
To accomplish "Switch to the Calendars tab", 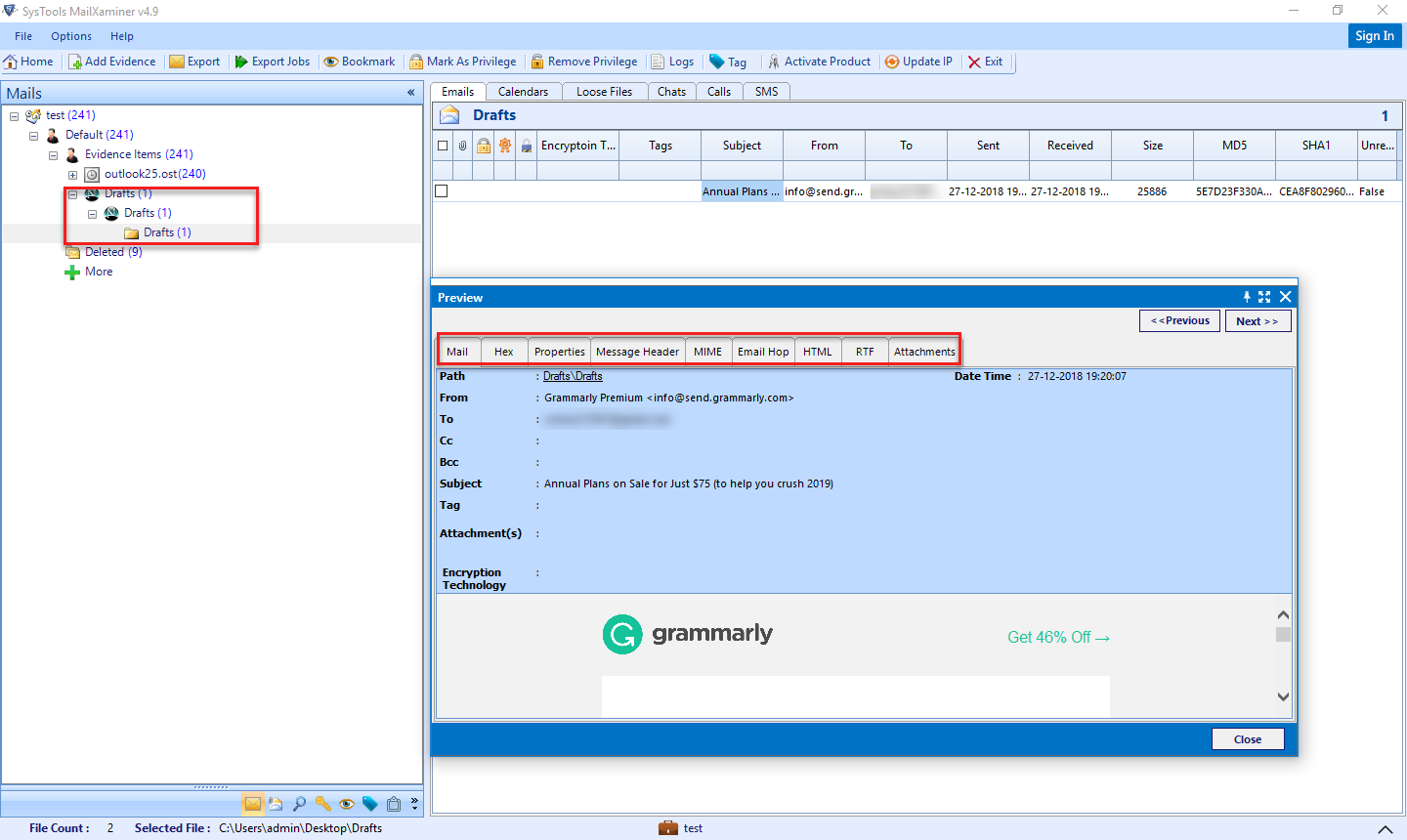I will (x=524, y=91).
